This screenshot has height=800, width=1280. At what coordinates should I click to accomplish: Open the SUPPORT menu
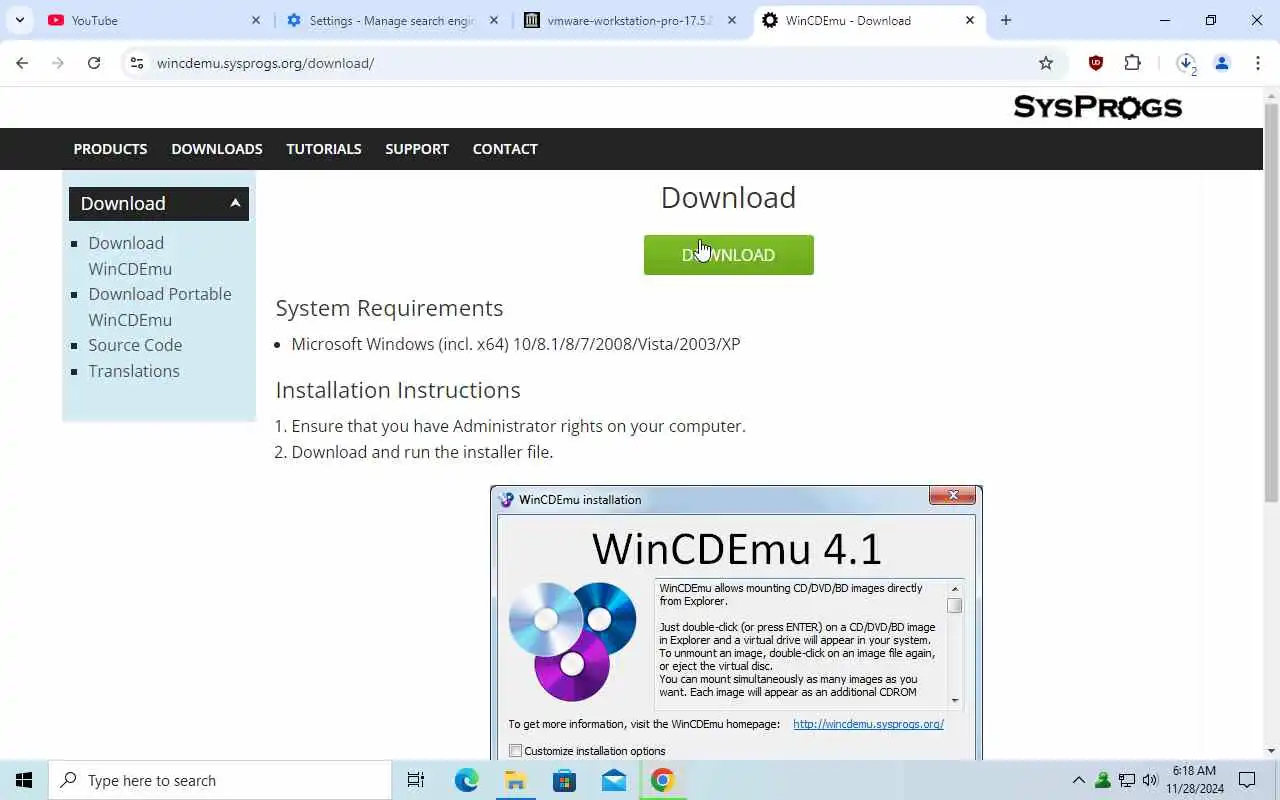coord(417,149)
